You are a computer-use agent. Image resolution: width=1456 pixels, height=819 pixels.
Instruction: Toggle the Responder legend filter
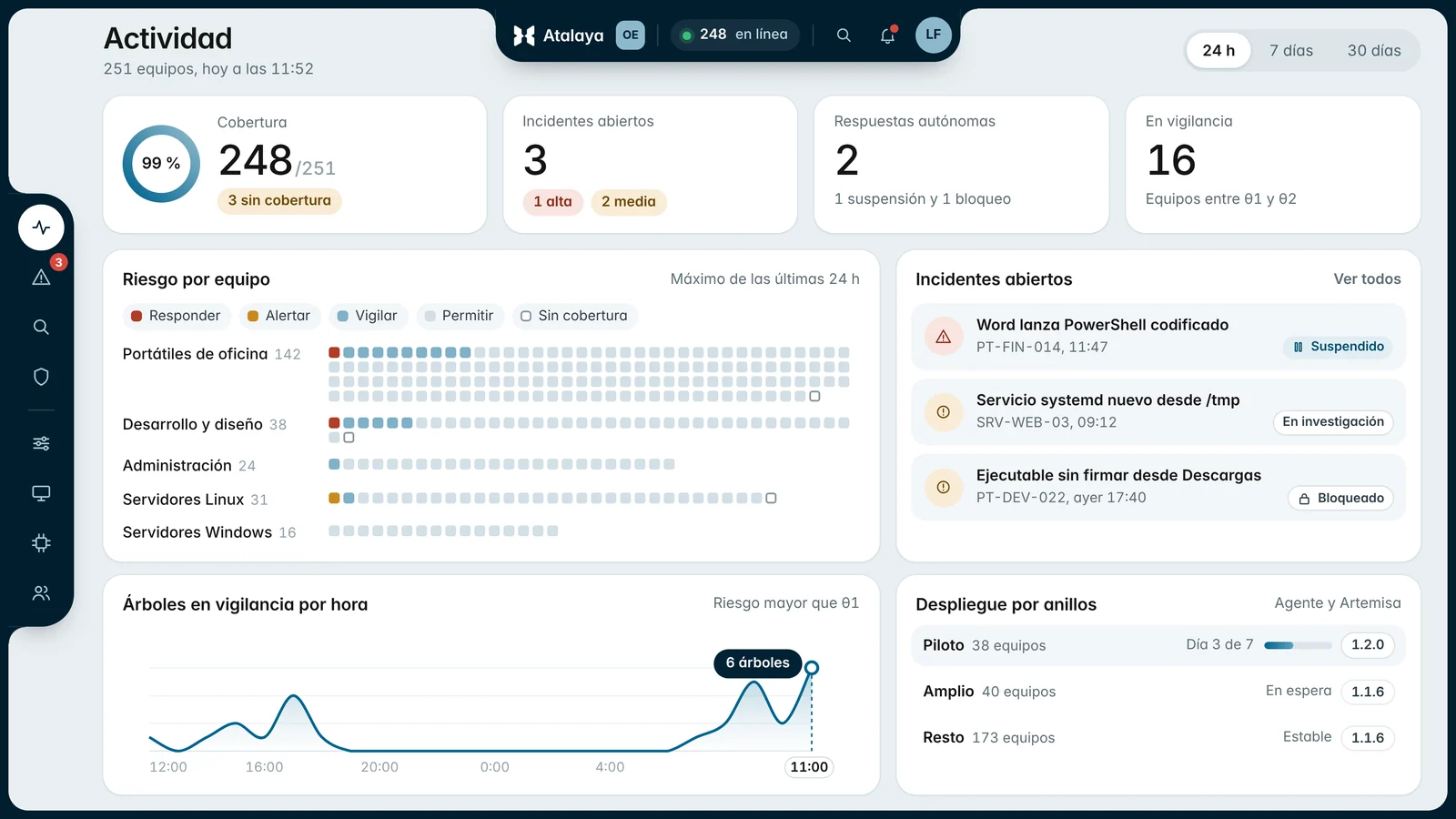176,316
